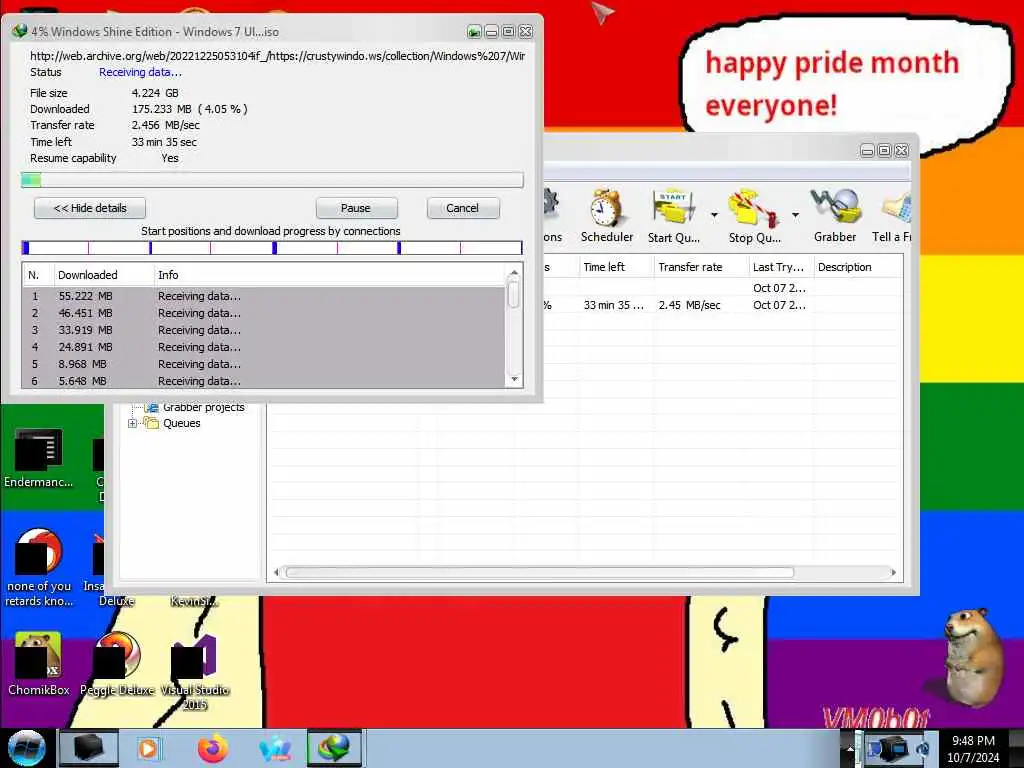Expand the Queues tree node
Screen dimensions: 1024x768
(132, 423)
